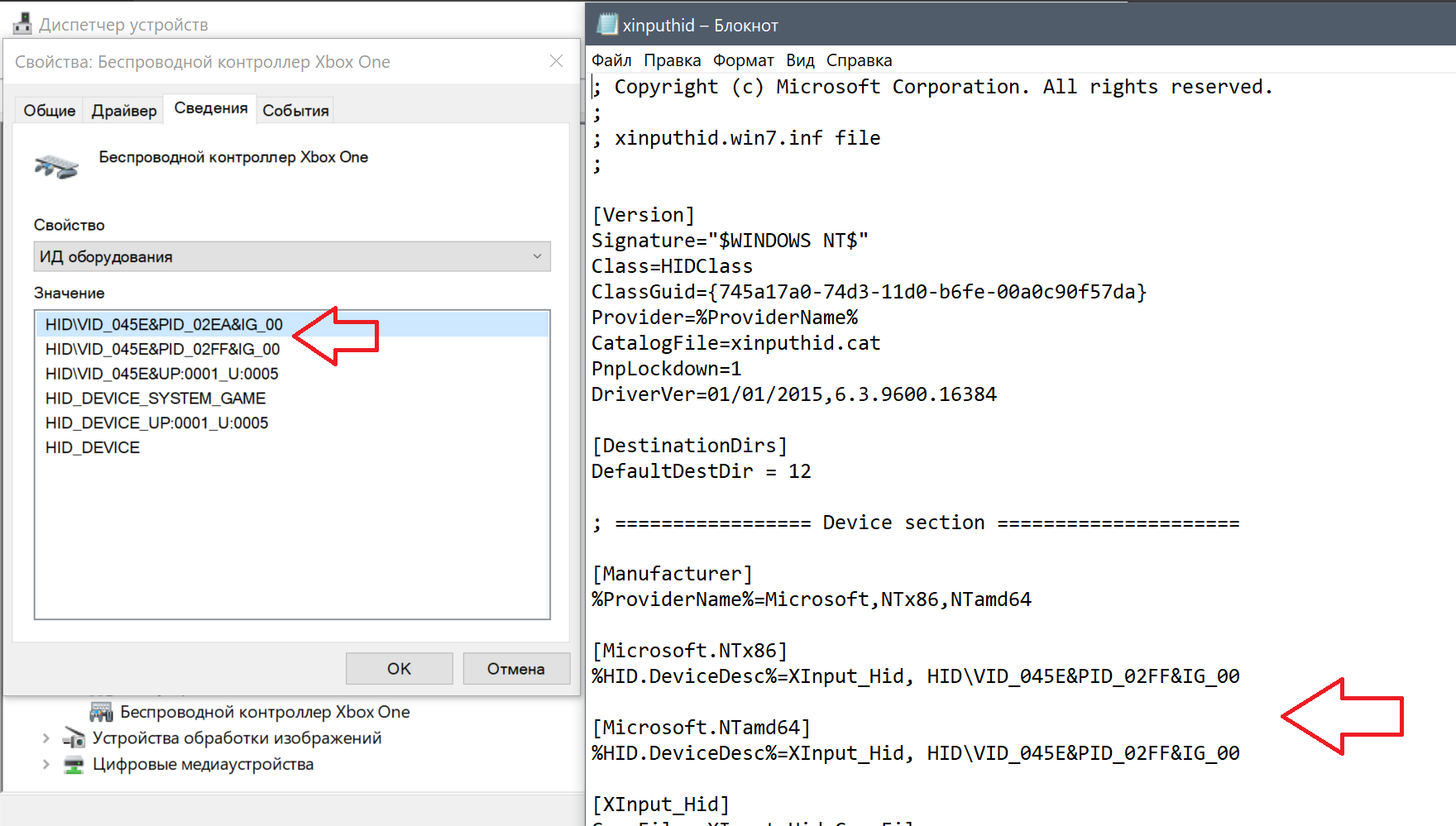Click the controller icon in the device tree
The height and width of the screenshot is (826, 1456).
click(101, 712)
